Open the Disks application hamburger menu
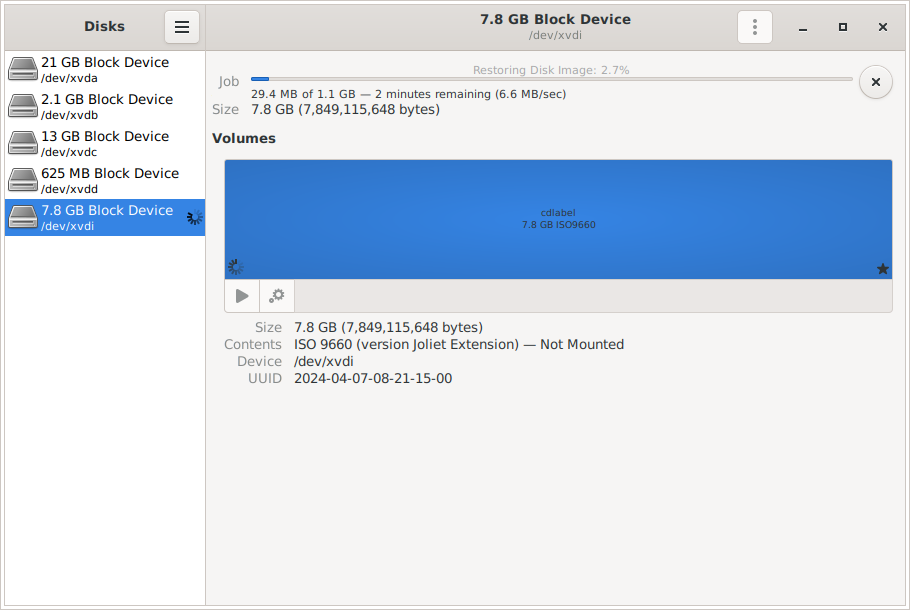 click(x=182, y=27)
